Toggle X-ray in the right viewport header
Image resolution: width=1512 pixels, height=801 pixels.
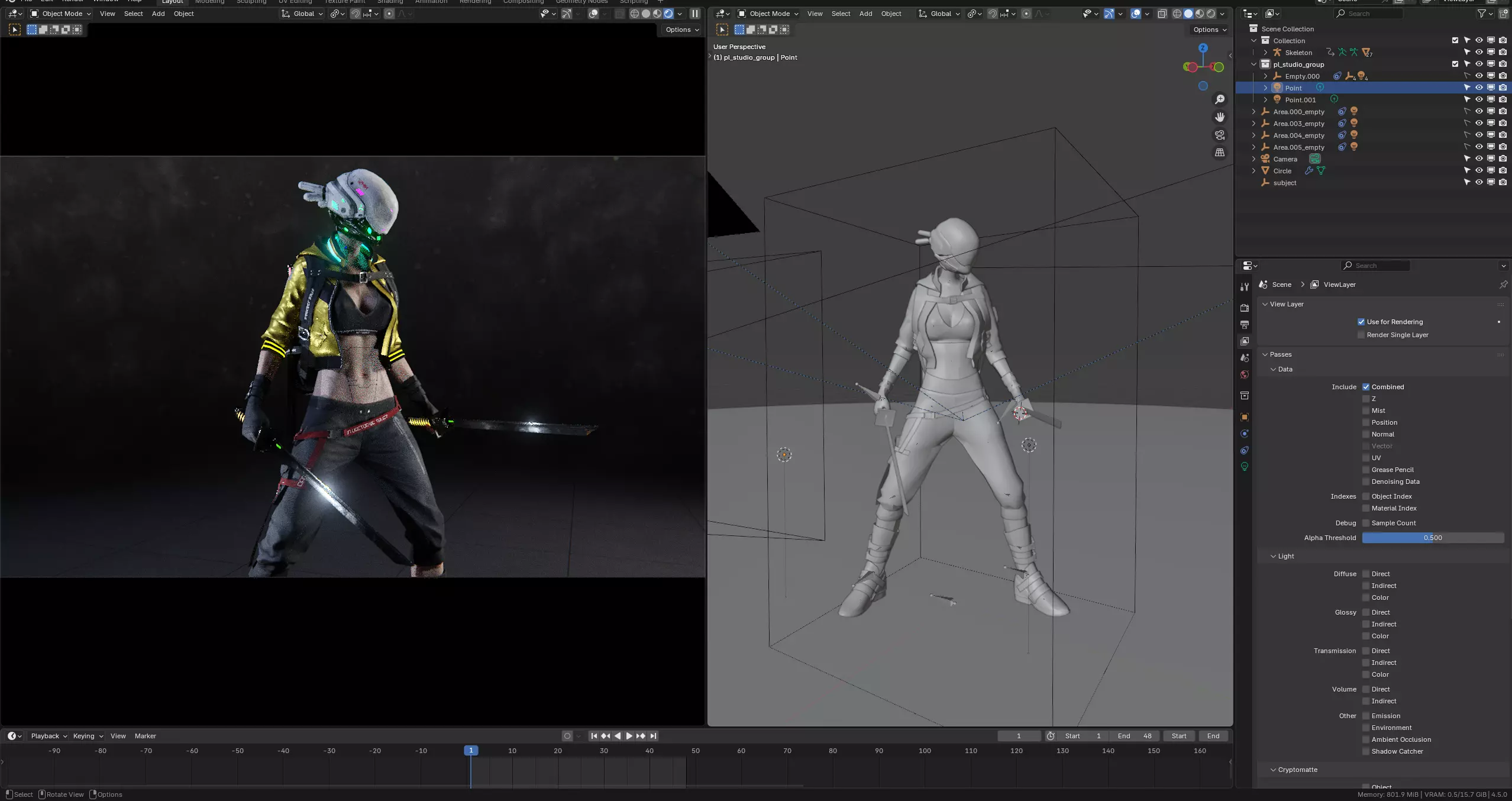1162,14
